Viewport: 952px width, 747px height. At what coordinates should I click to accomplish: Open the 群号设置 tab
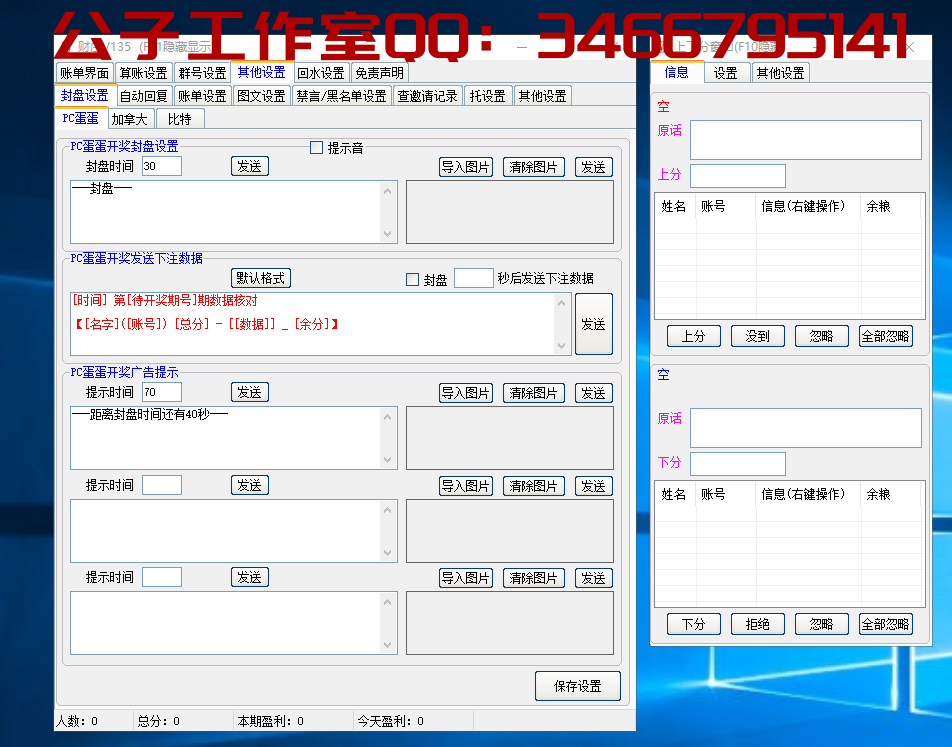(x=202, y=73)
